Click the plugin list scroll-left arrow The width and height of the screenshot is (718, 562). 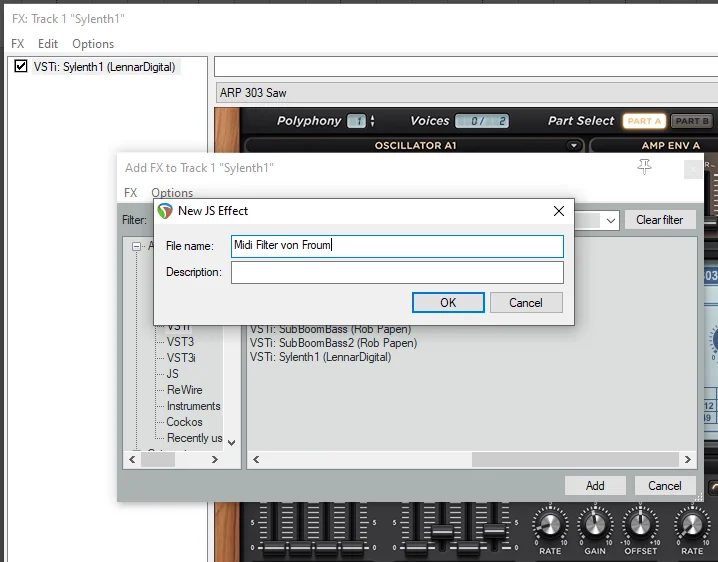coord(256,459)
